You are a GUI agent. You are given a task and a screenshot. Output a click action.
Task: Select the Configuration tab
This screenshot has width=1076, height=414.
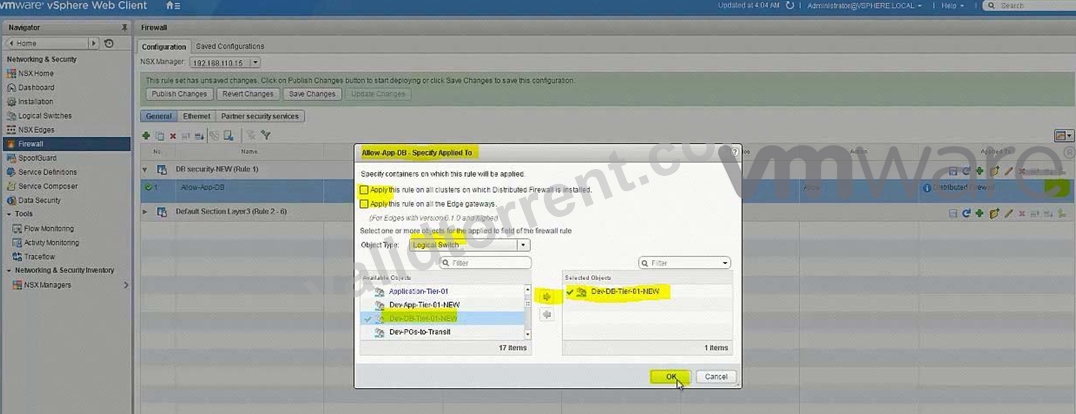coord(164,47)
